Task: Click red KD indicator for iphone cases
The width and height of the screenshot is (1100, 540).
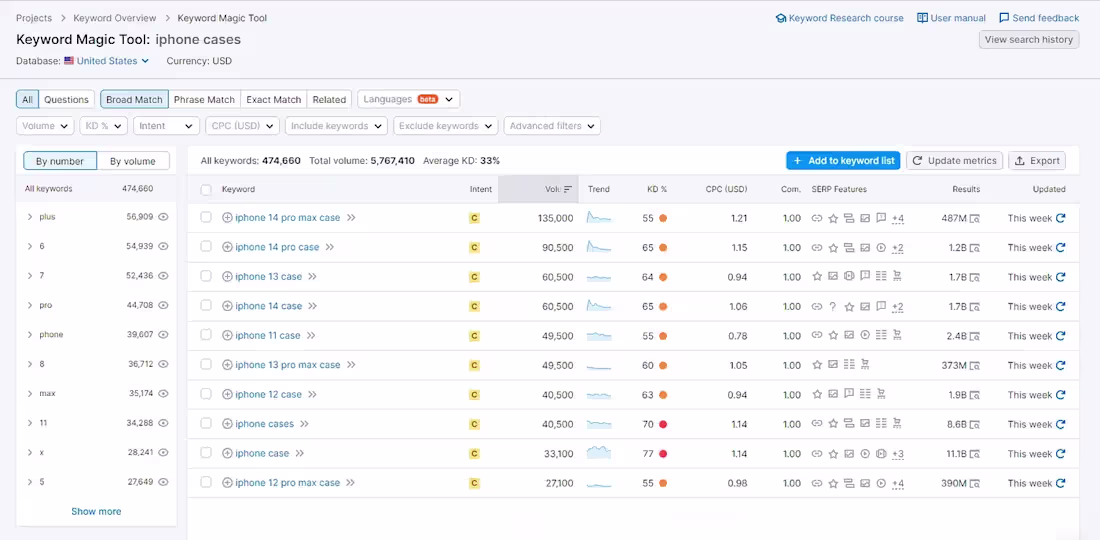Action: tap(663, 424)
